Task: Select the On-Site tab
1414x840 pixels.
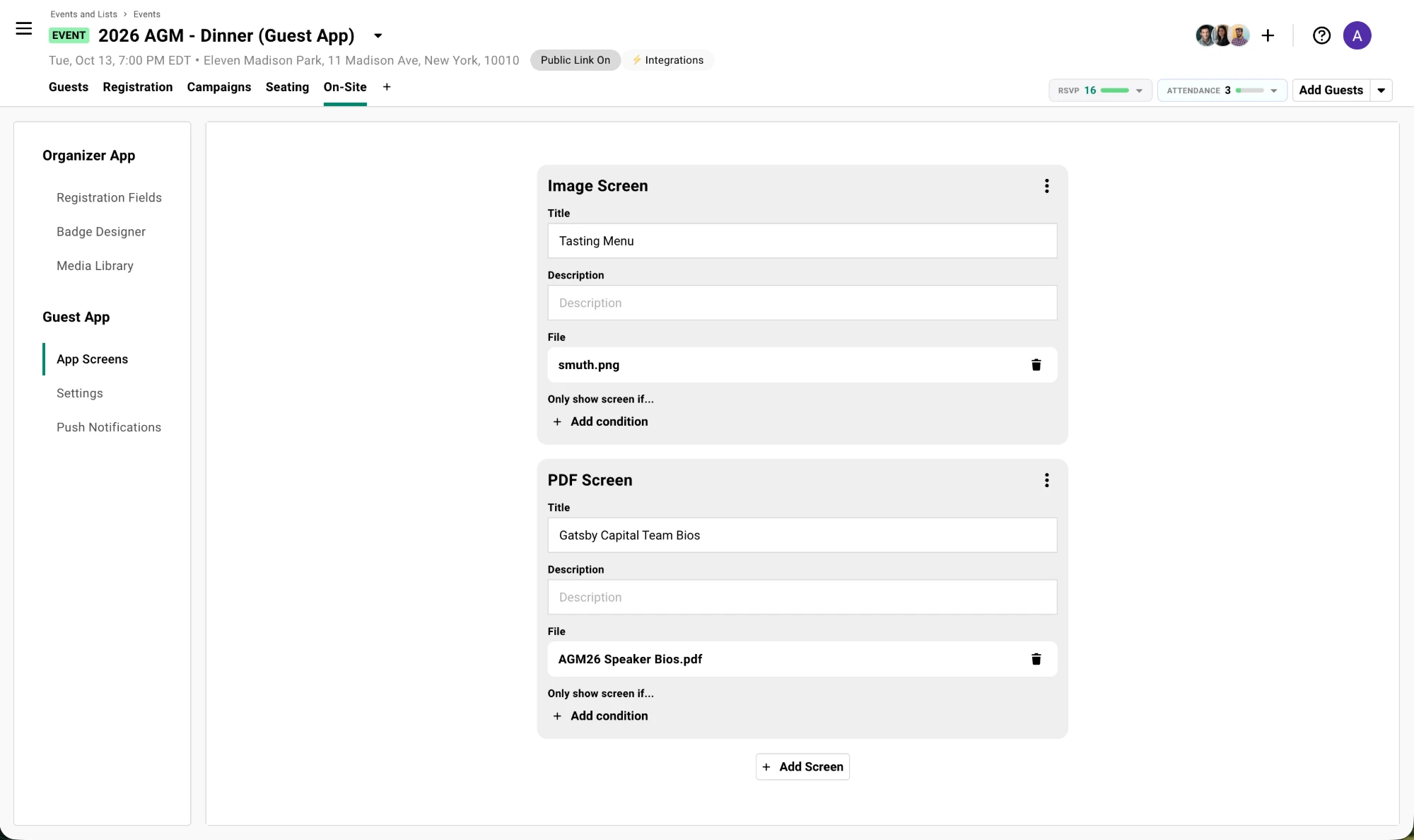Action: tap(345, 87)
